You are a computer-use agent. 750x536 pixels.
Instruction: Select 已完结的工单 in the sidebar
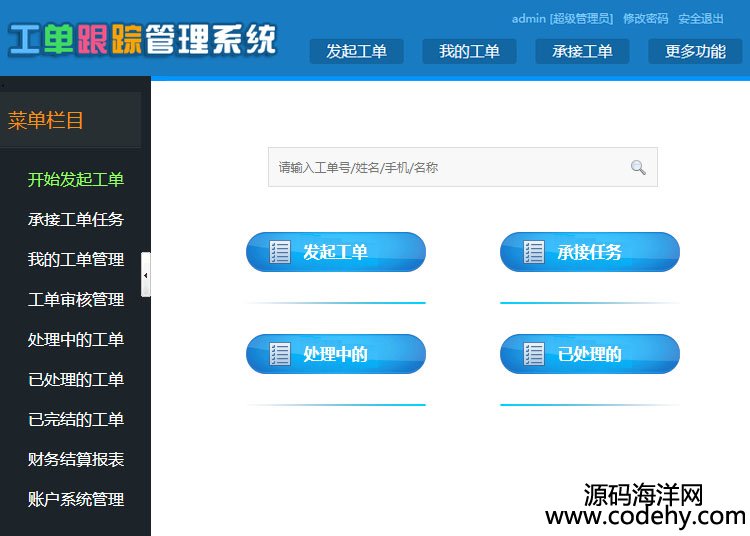(76, 419)
